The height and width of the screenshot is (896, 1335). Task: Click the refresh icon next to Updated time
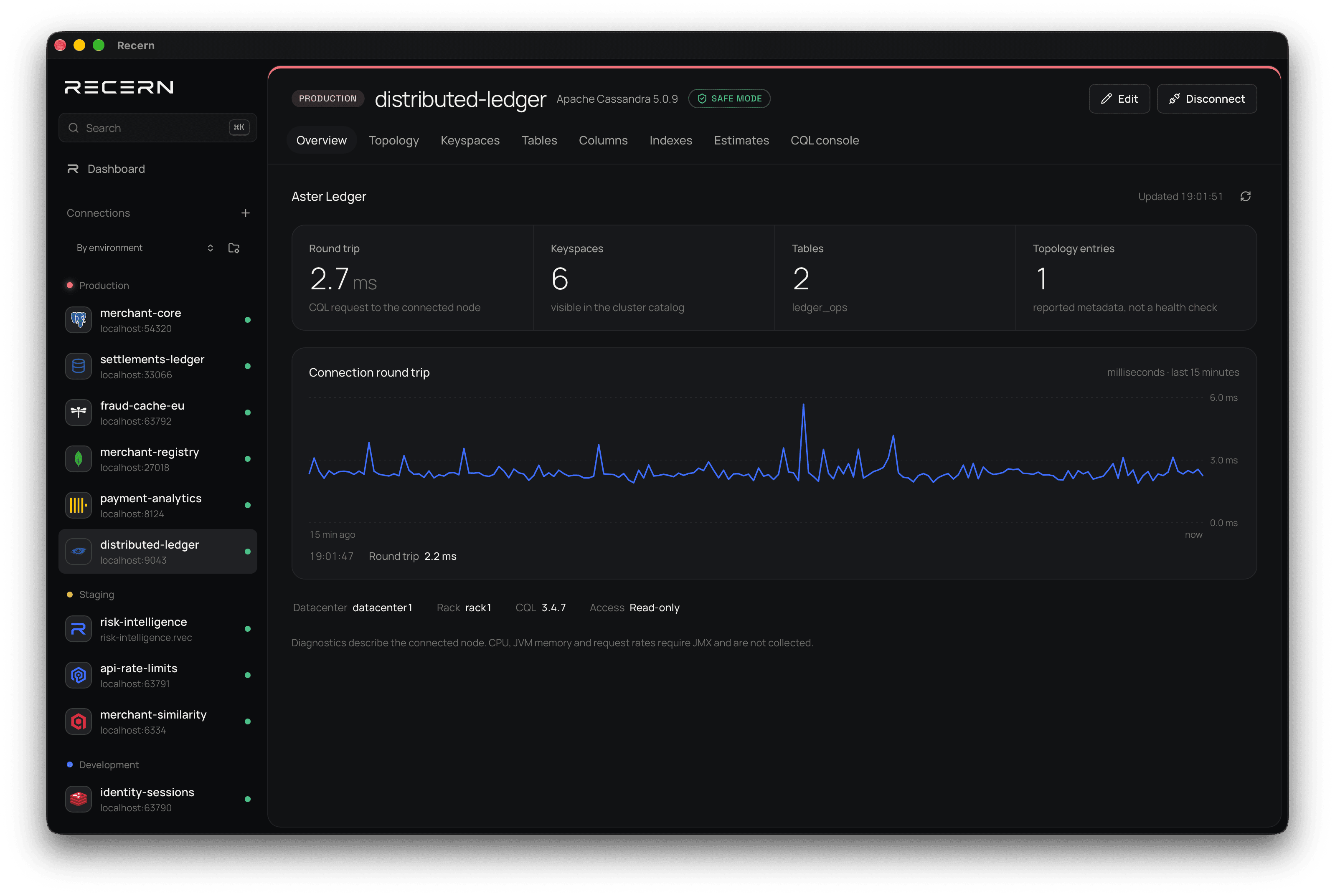(x=1245, y=197)
